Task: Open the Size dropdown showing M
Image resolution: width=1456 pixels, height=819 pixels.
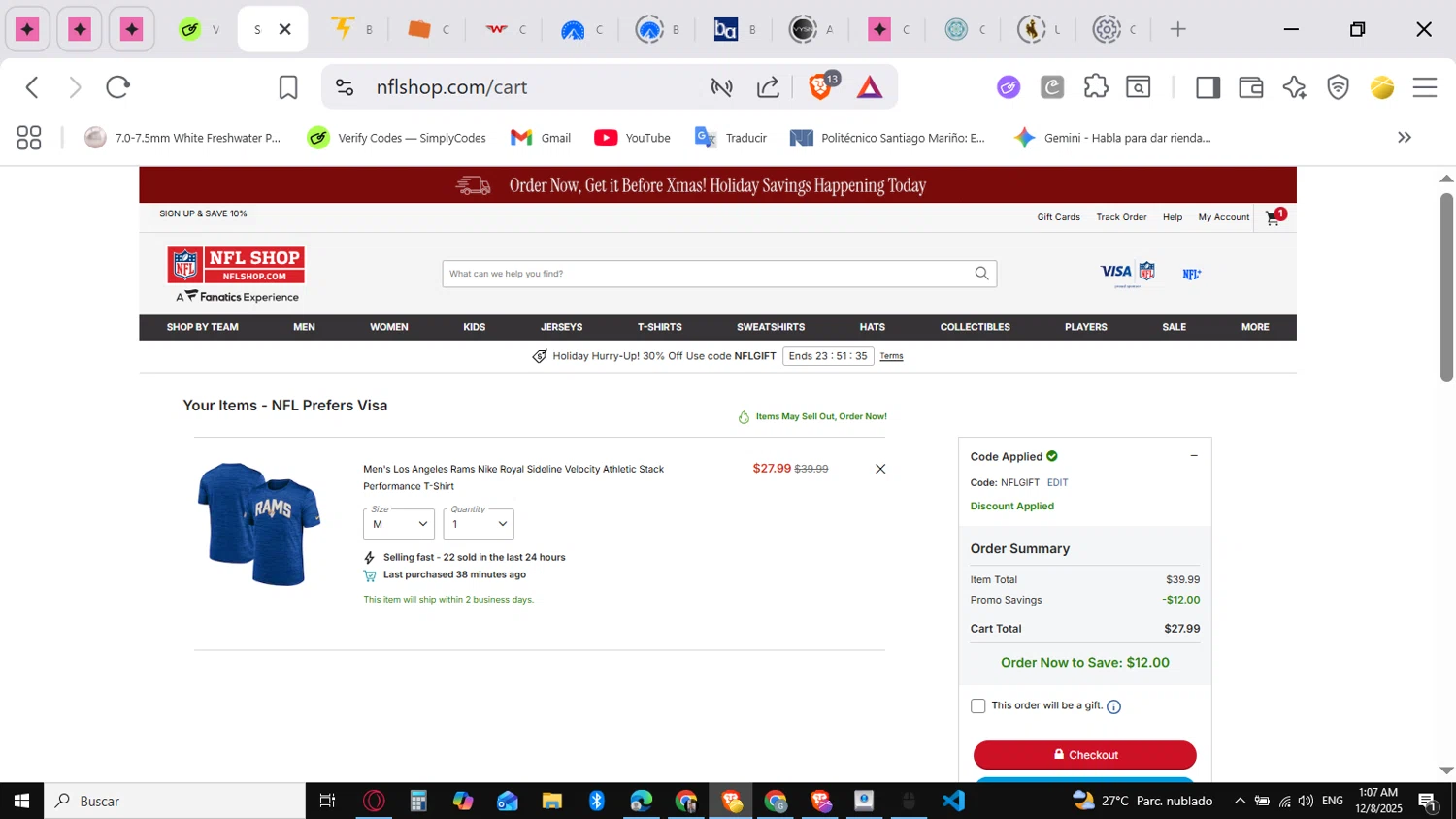Action: (399, 524)
